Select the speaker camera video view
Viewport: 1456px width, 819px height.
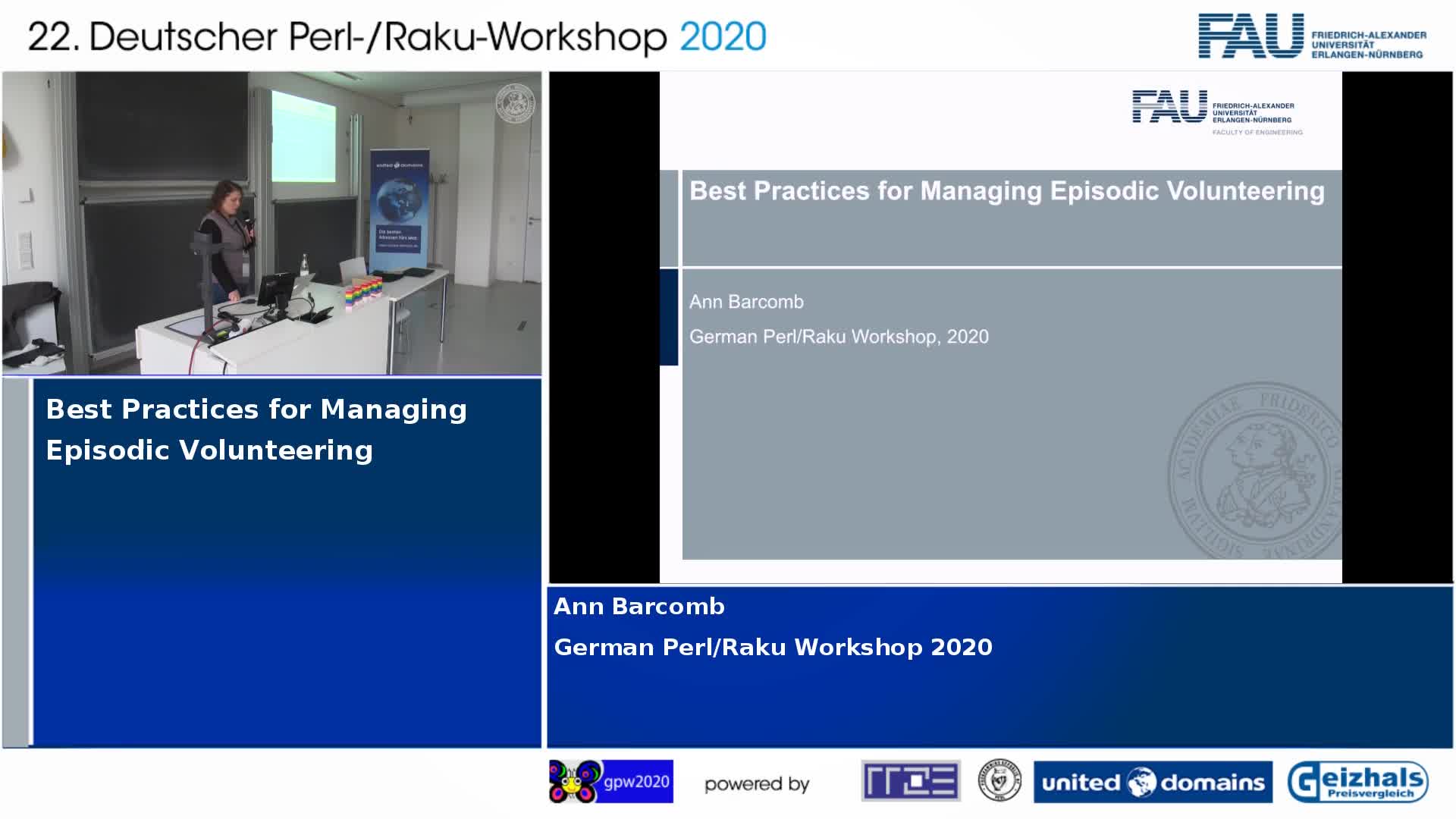click(271, 223)
